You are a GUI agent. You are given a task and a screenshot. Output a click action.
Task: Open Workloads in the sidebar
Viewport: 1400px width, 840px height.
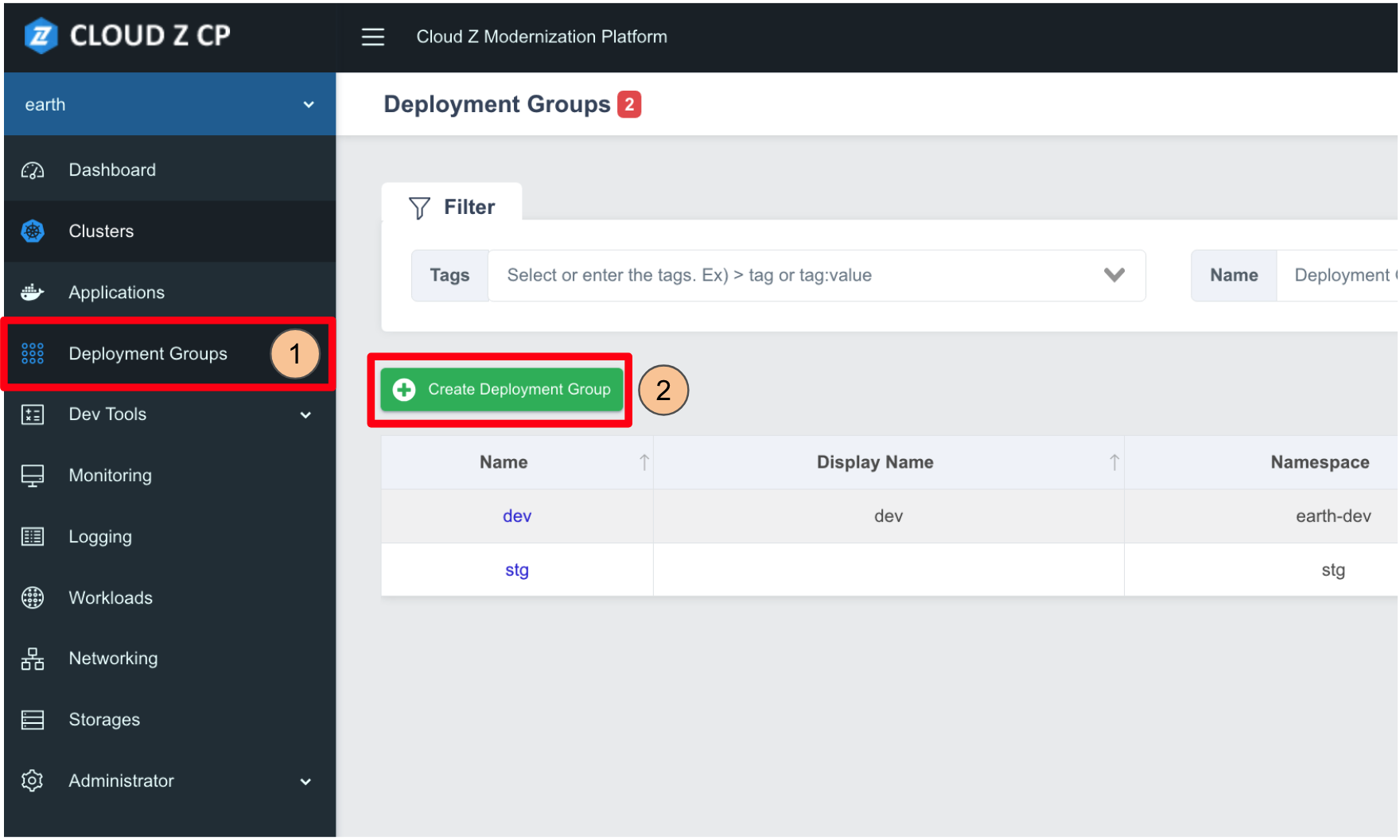tap(169, 598)
